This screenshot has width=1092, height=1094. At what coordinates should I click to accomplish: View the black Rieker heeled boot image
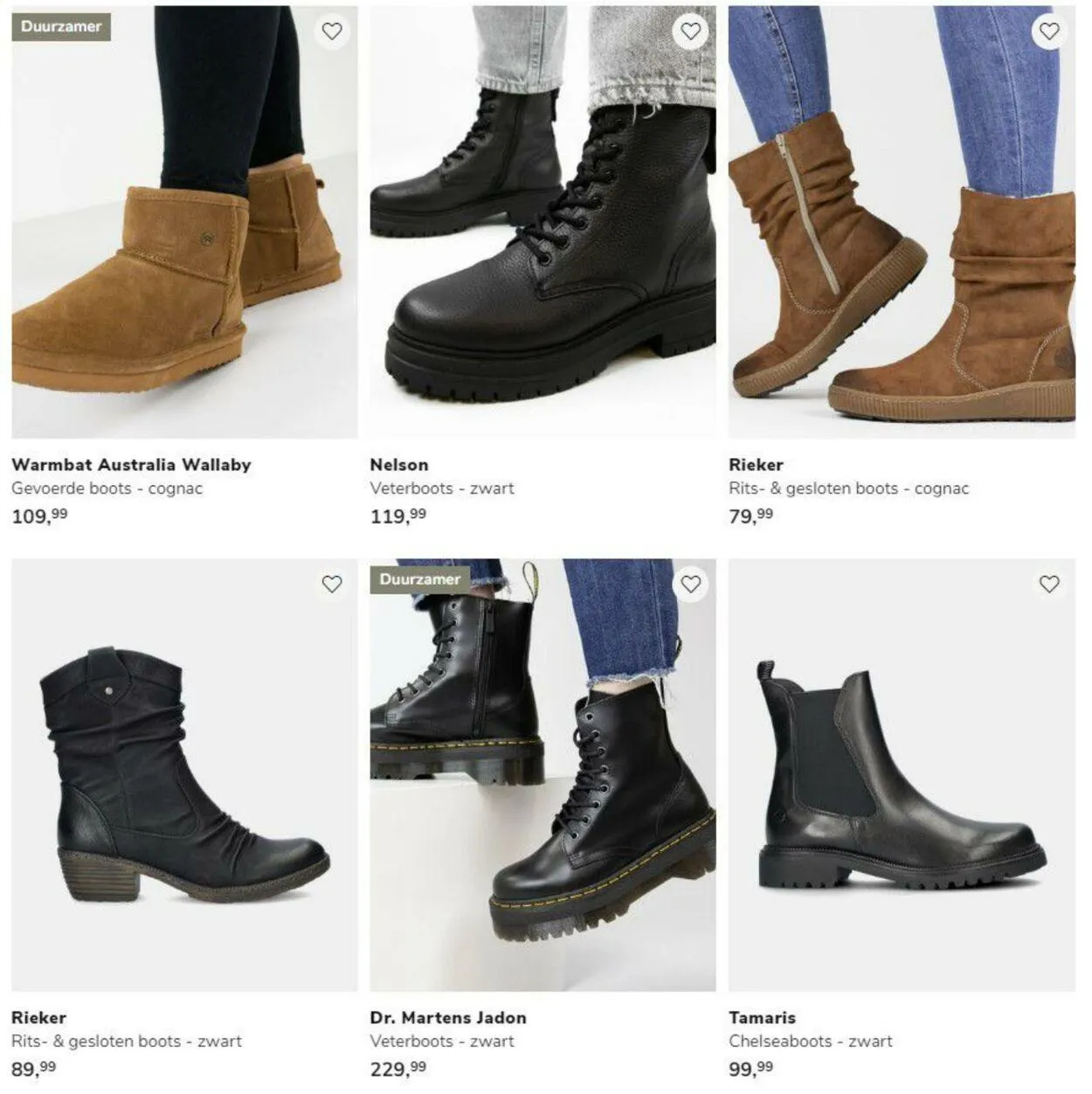184,775
